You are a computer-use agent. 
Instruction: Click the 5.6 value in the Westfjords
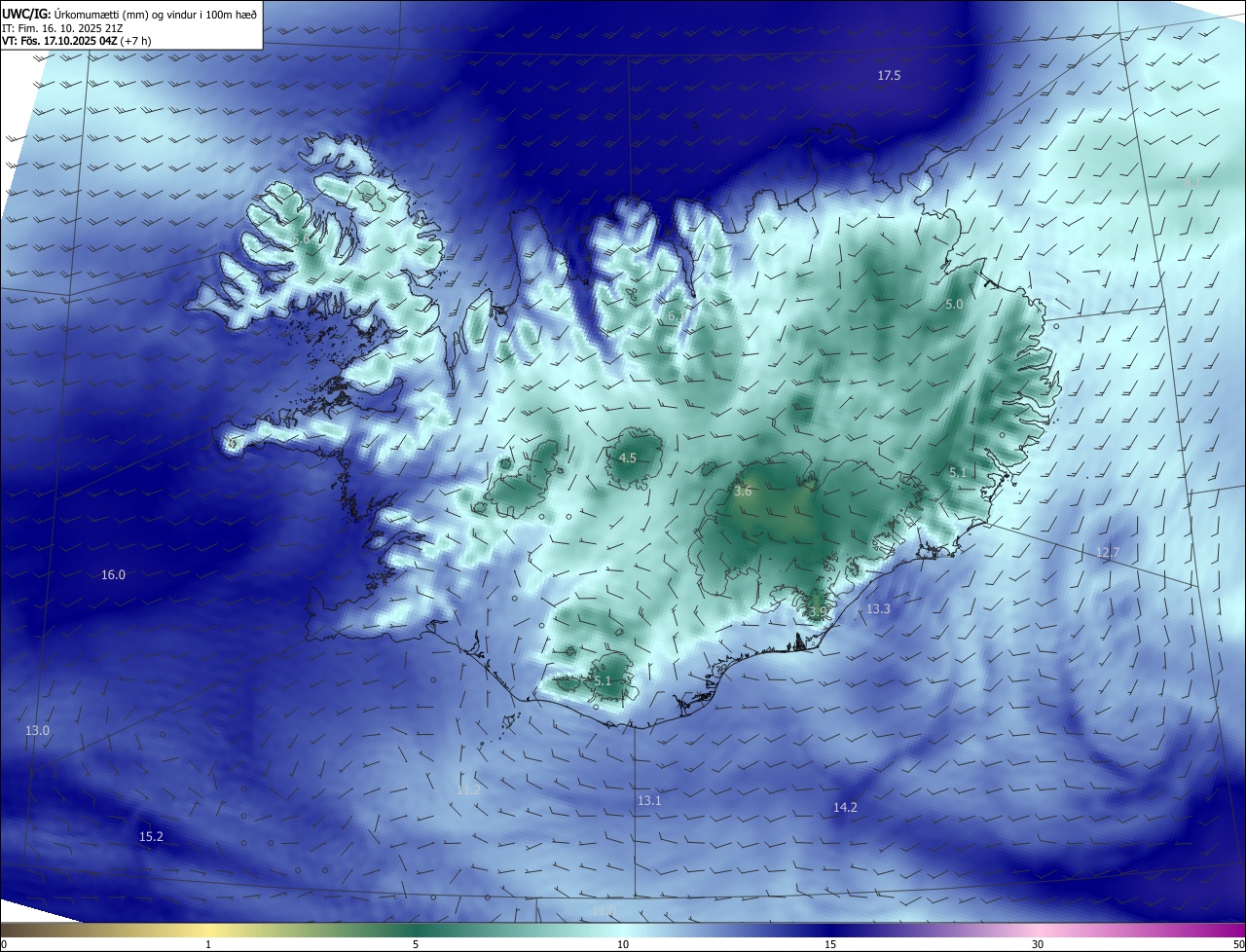[301, 238]
